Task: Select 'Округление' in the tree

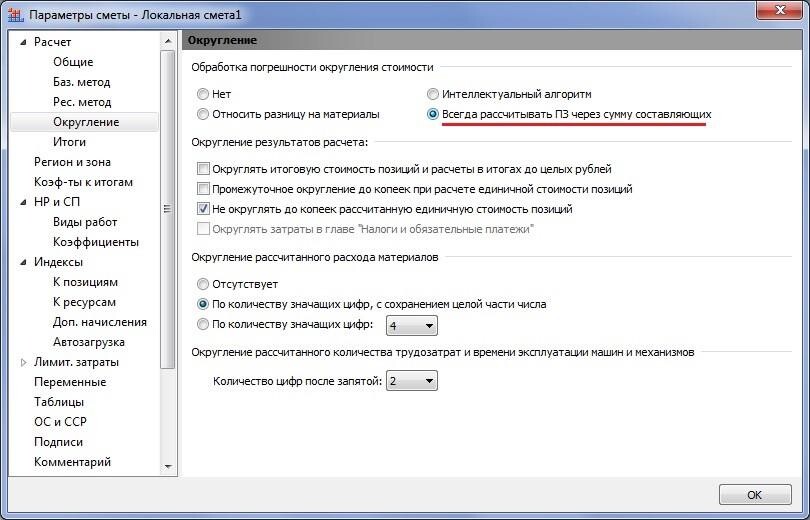Action: pyautogui.click(x=86, y=122)
